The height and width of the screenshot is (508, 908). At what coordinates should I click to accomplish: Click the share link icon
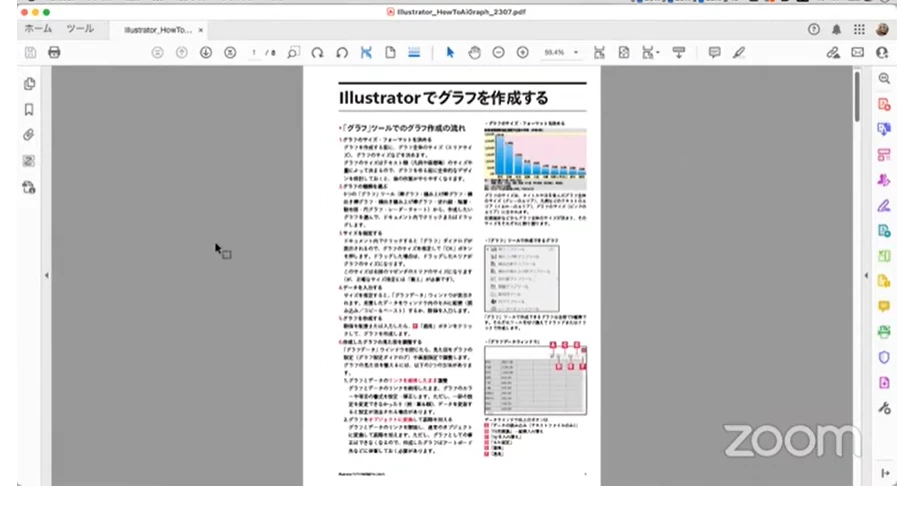click(x=833, y=53)
